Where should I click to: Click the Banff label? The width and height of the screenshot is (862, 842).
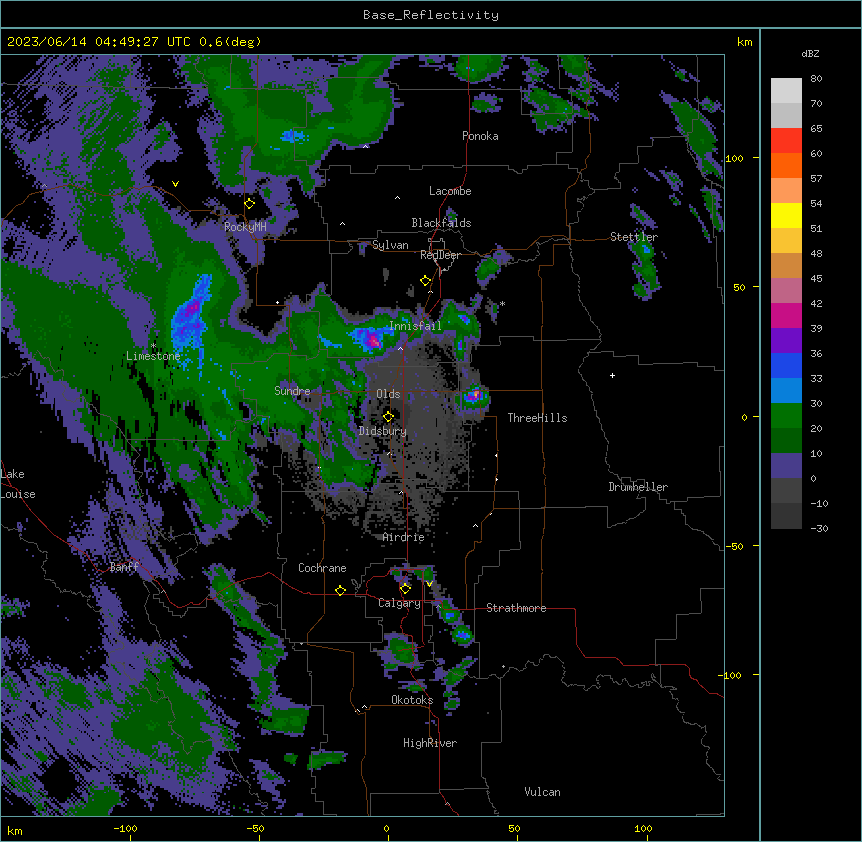(124, 567)
